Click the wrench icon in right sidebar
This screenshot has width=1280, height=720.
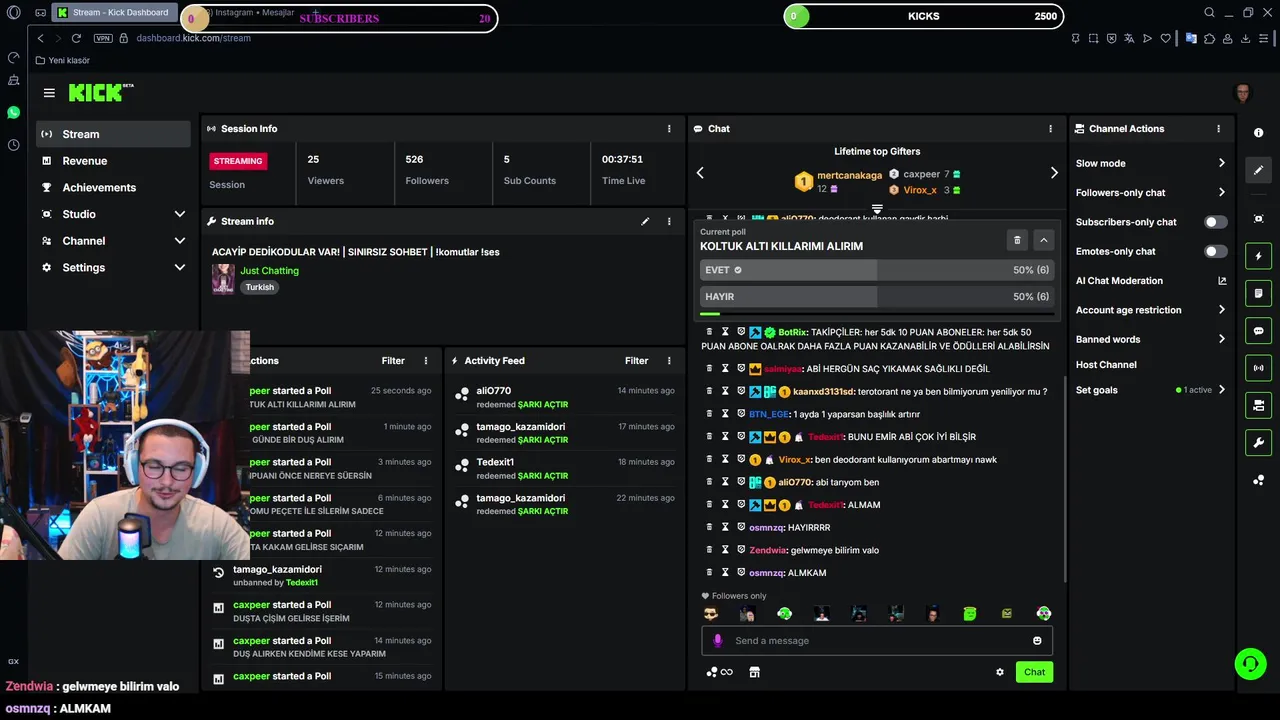click(1258, 442)
